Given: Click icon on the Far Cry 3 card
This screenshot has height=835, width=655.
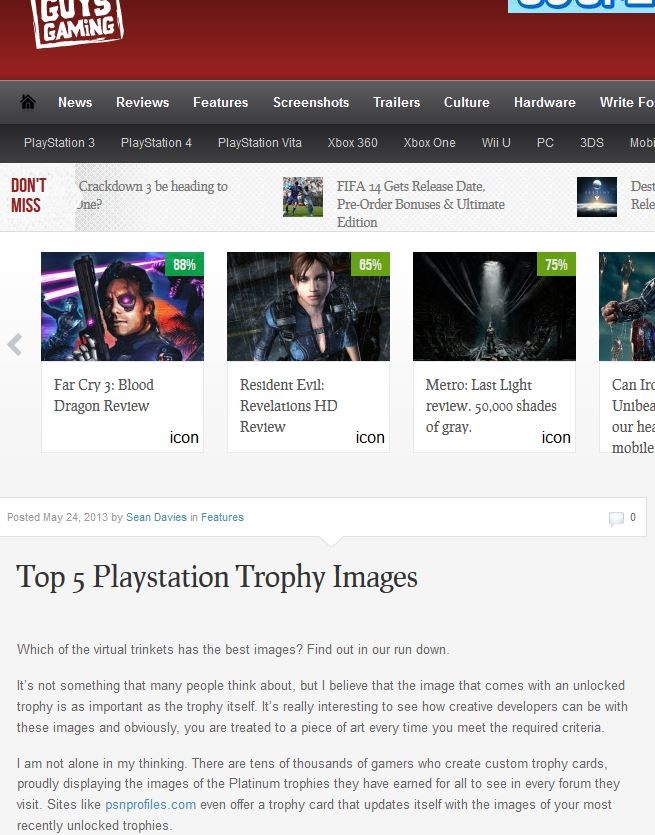Looking at the screenshot, I should (184, 437).
